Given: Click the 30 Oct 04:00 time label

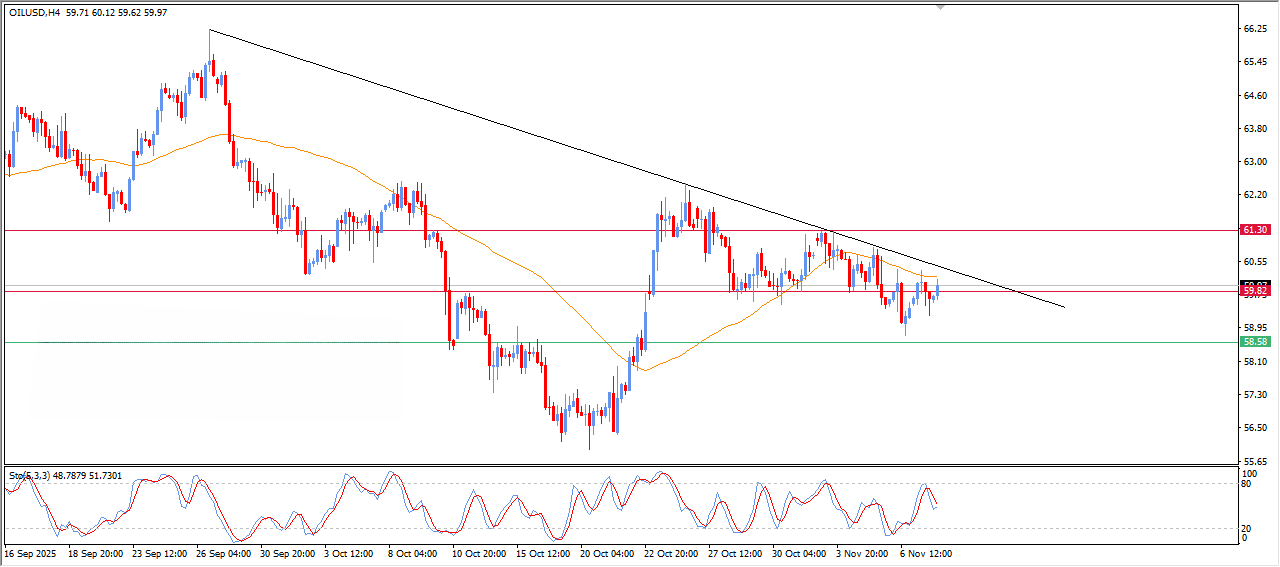Looking at the screenshot, I should tap(799, 553).
